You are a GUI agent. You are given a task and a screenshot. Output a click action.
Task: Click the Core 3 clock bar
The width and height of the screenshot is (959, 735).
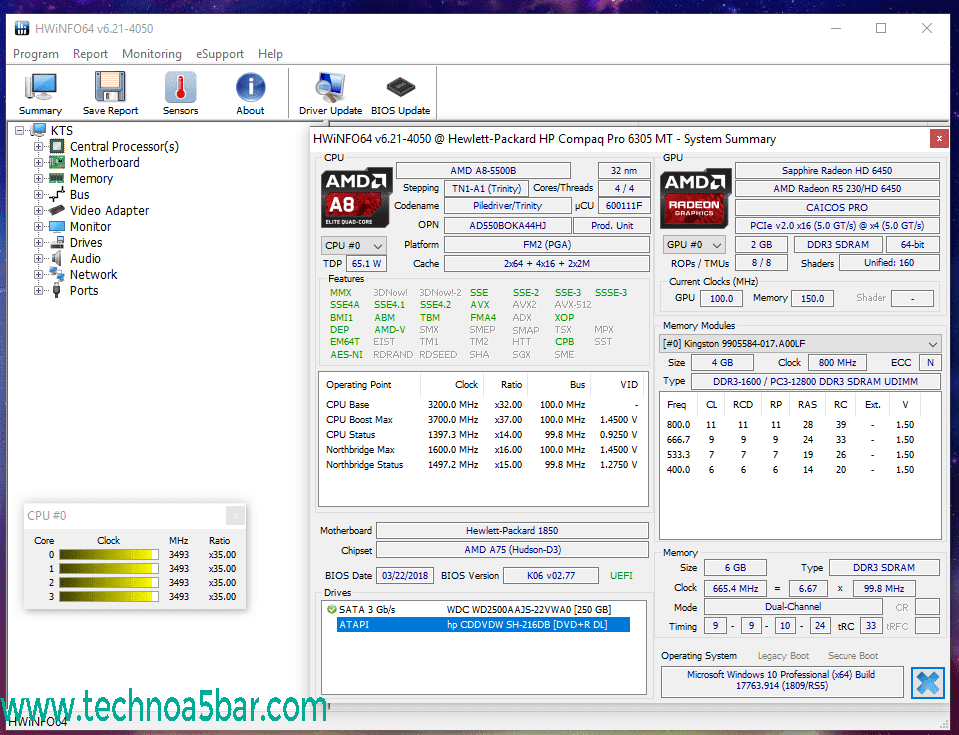point(109,596)
